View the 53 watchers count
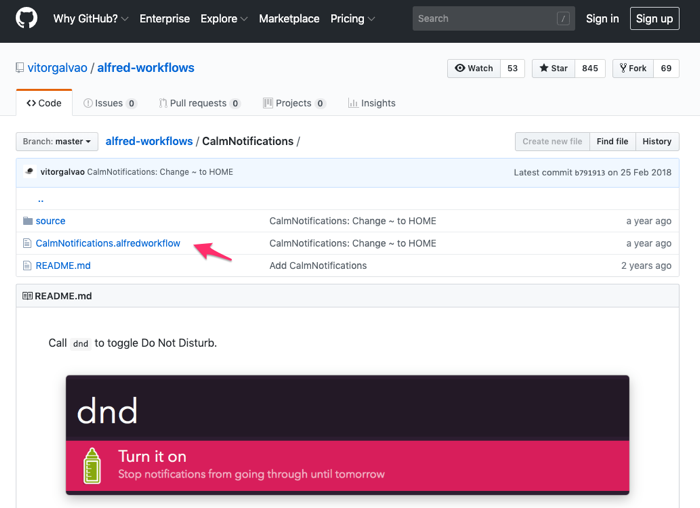The height and width of the screenshot is (508, 700). coord(512,68)
